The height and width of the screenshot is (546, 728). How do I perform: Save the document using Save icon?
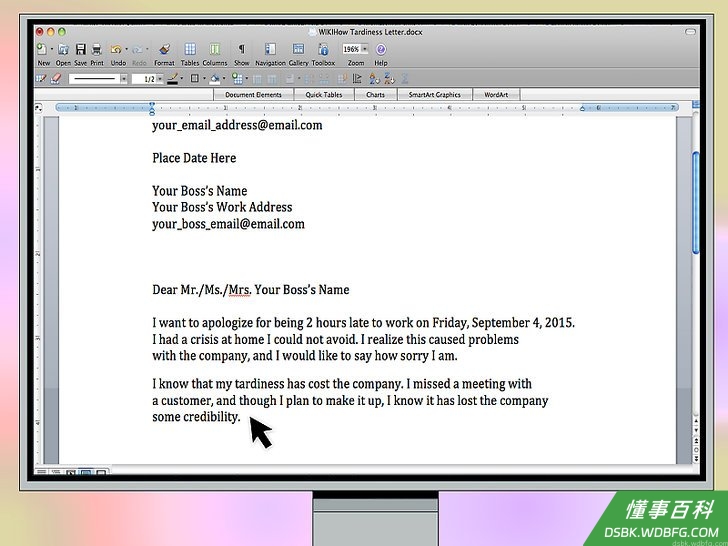pos(80,49)
